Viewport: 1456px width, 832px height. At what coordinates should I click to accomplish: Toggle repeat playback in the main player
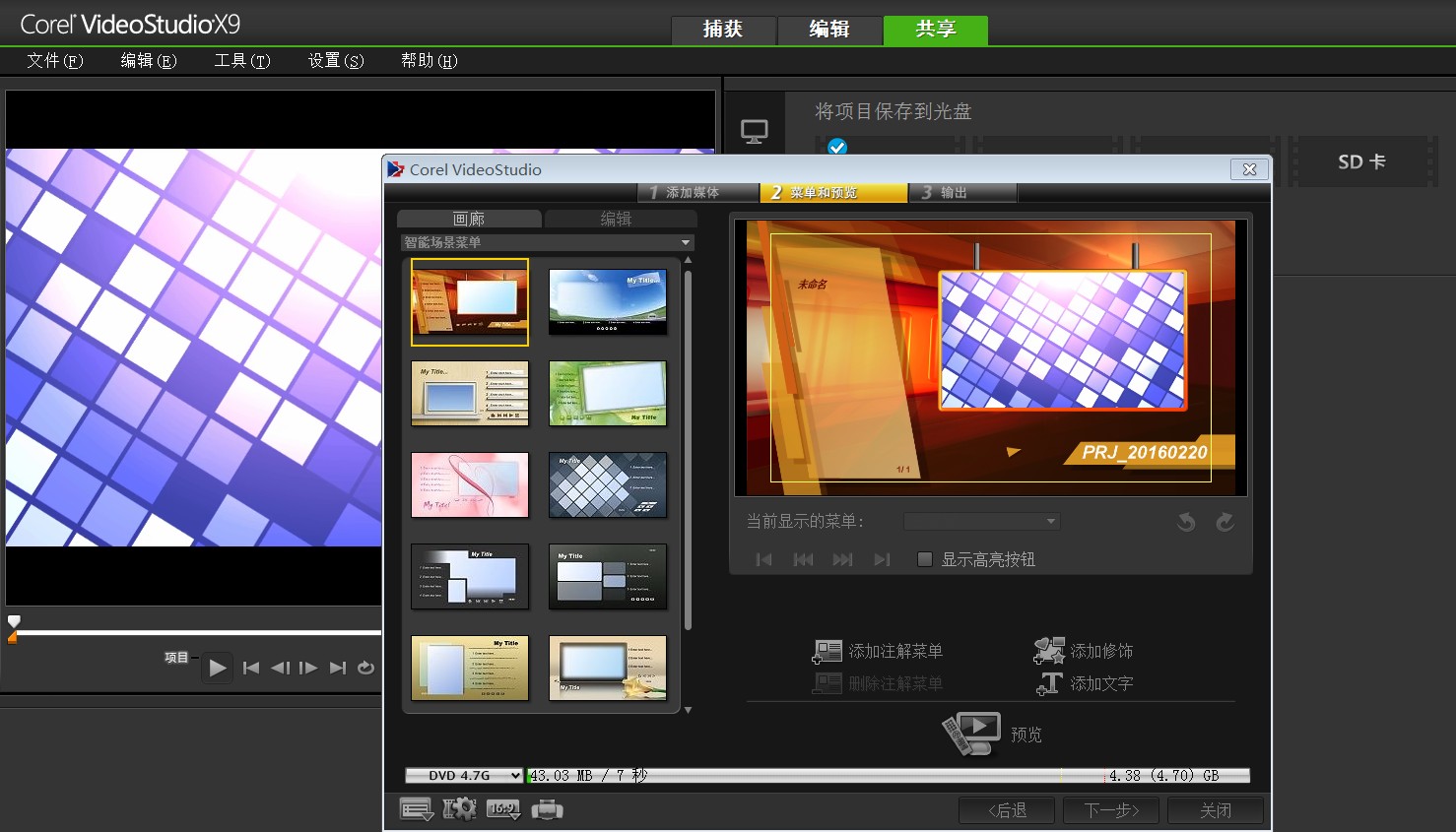tap(365, 668)
